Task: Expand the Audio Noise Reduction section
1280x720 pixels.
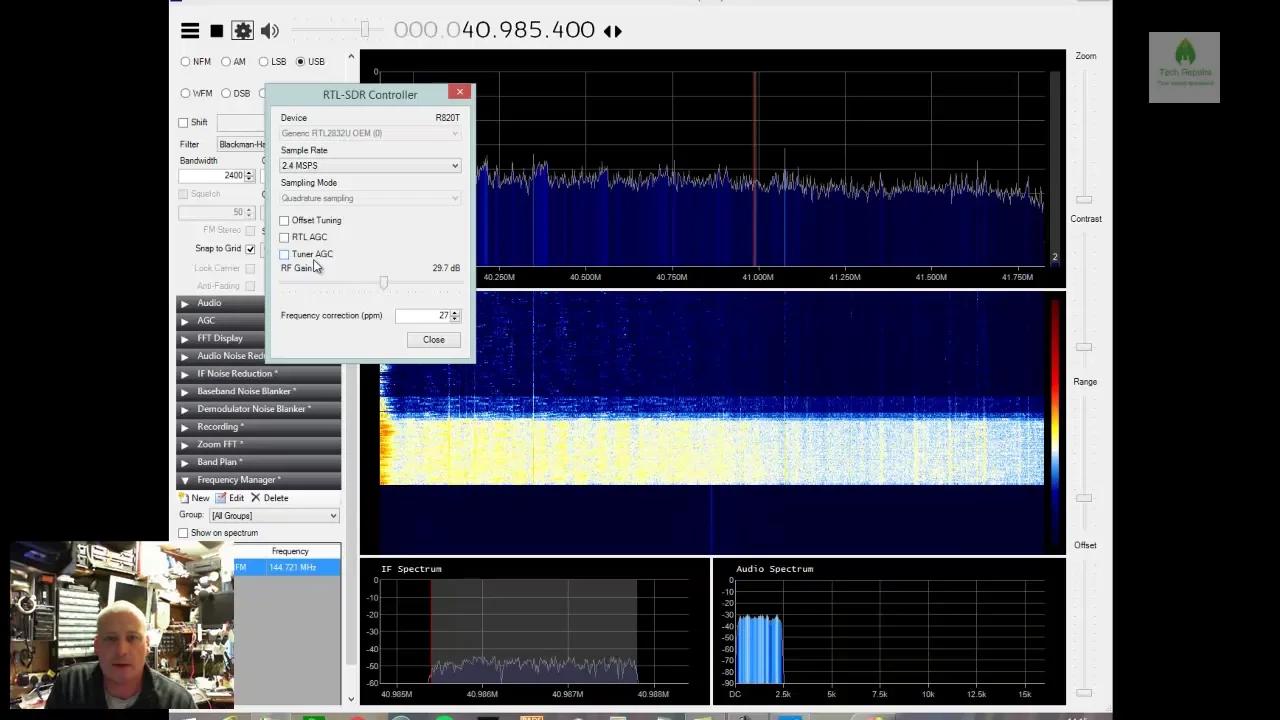Action: (231, 356)
